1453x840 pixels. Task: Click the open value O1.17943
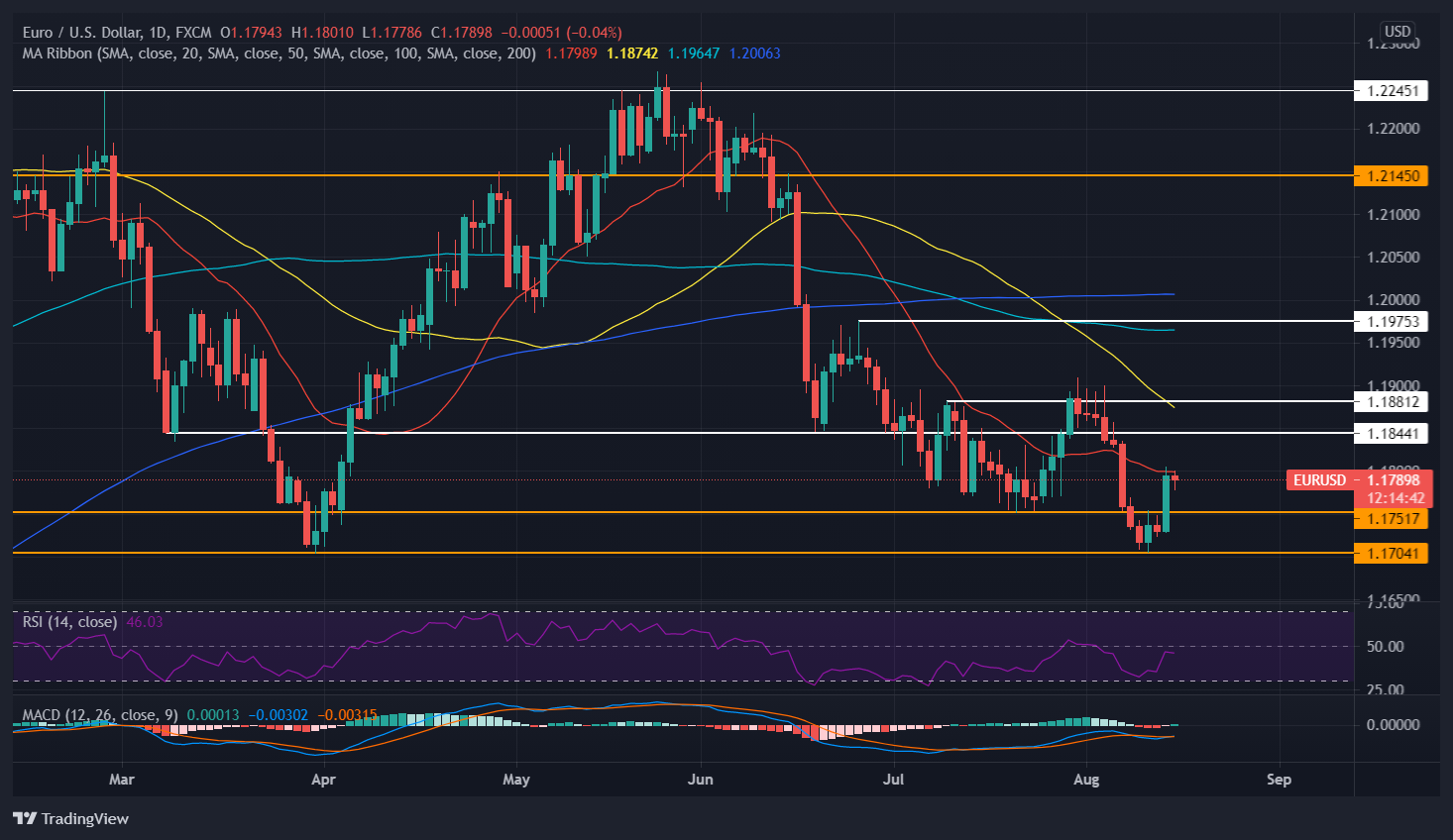coord(253,33)
